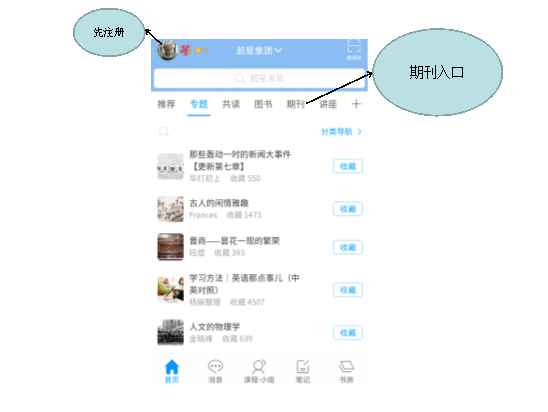Open the 书房 study room icon
This screenshot has width=548, height=412.
(x=346, y=371)
